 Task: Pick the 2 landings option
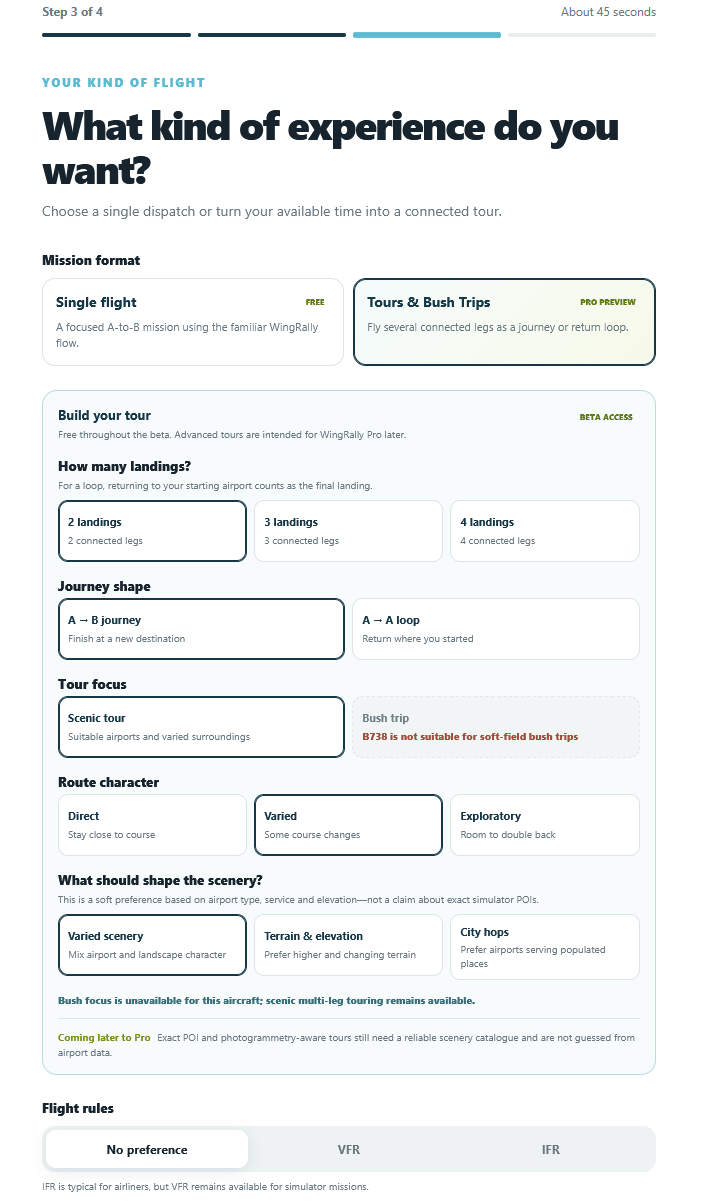(152, 531)
